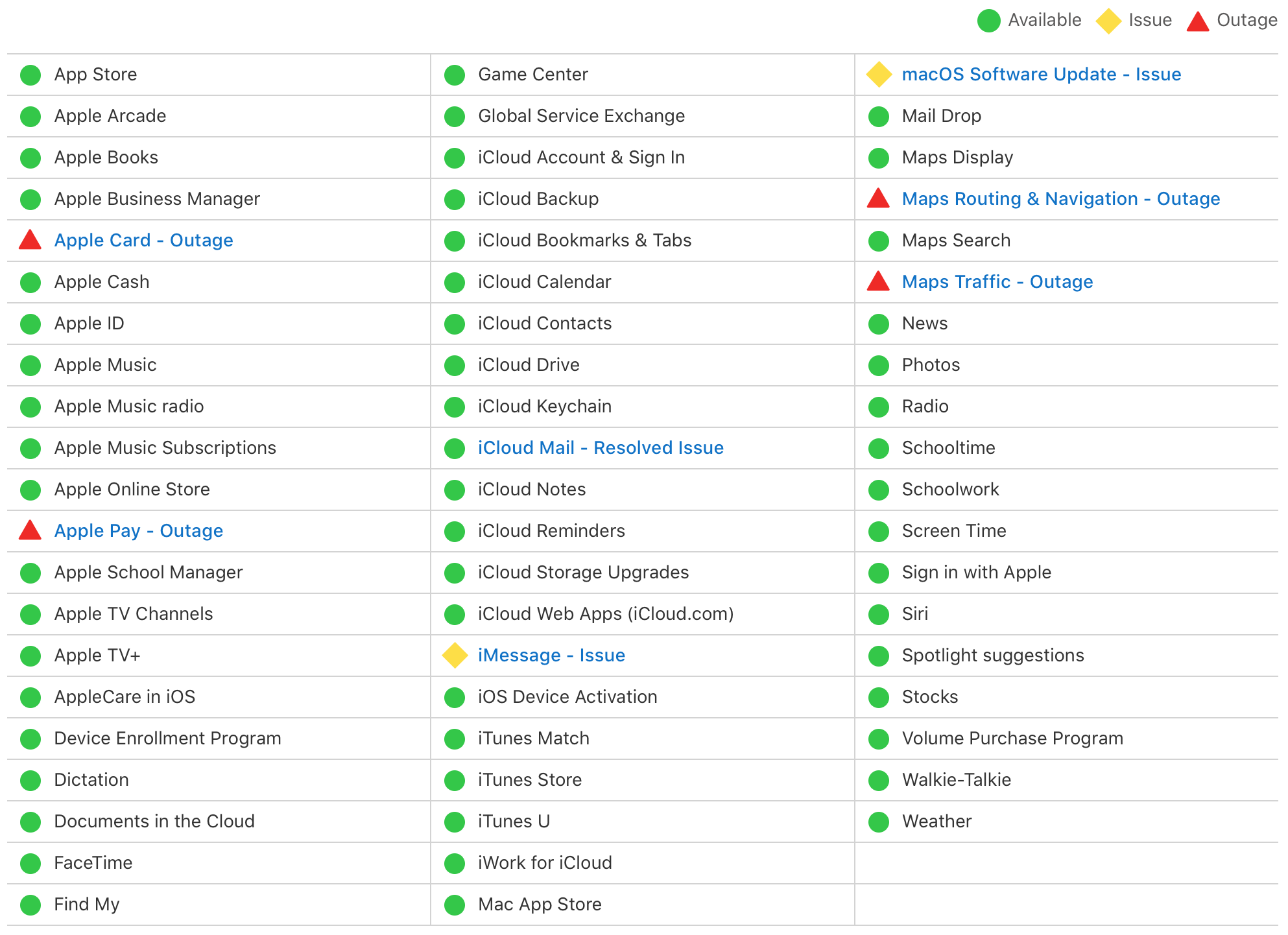Open Maps Routing & Navigation - Outage link
1288x935 pixels.
click(1060, 199)
